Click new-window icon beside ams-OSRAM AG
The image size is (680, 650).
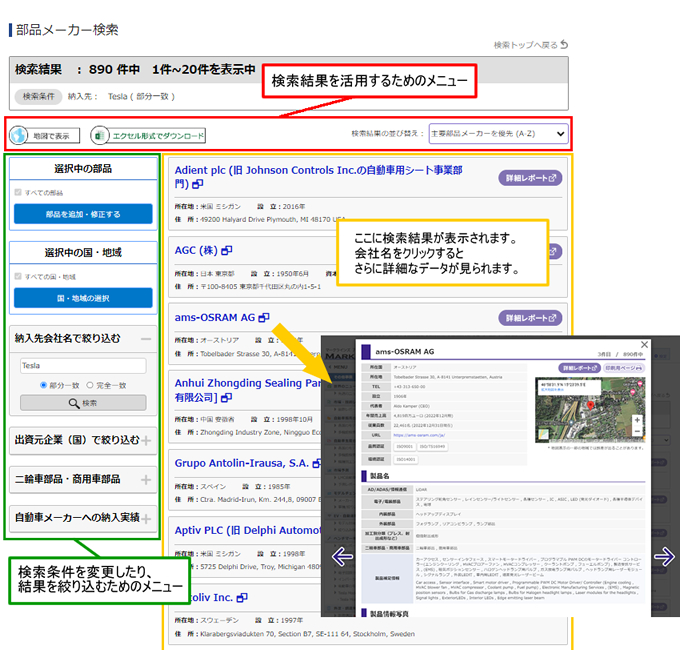pos(264,317)
